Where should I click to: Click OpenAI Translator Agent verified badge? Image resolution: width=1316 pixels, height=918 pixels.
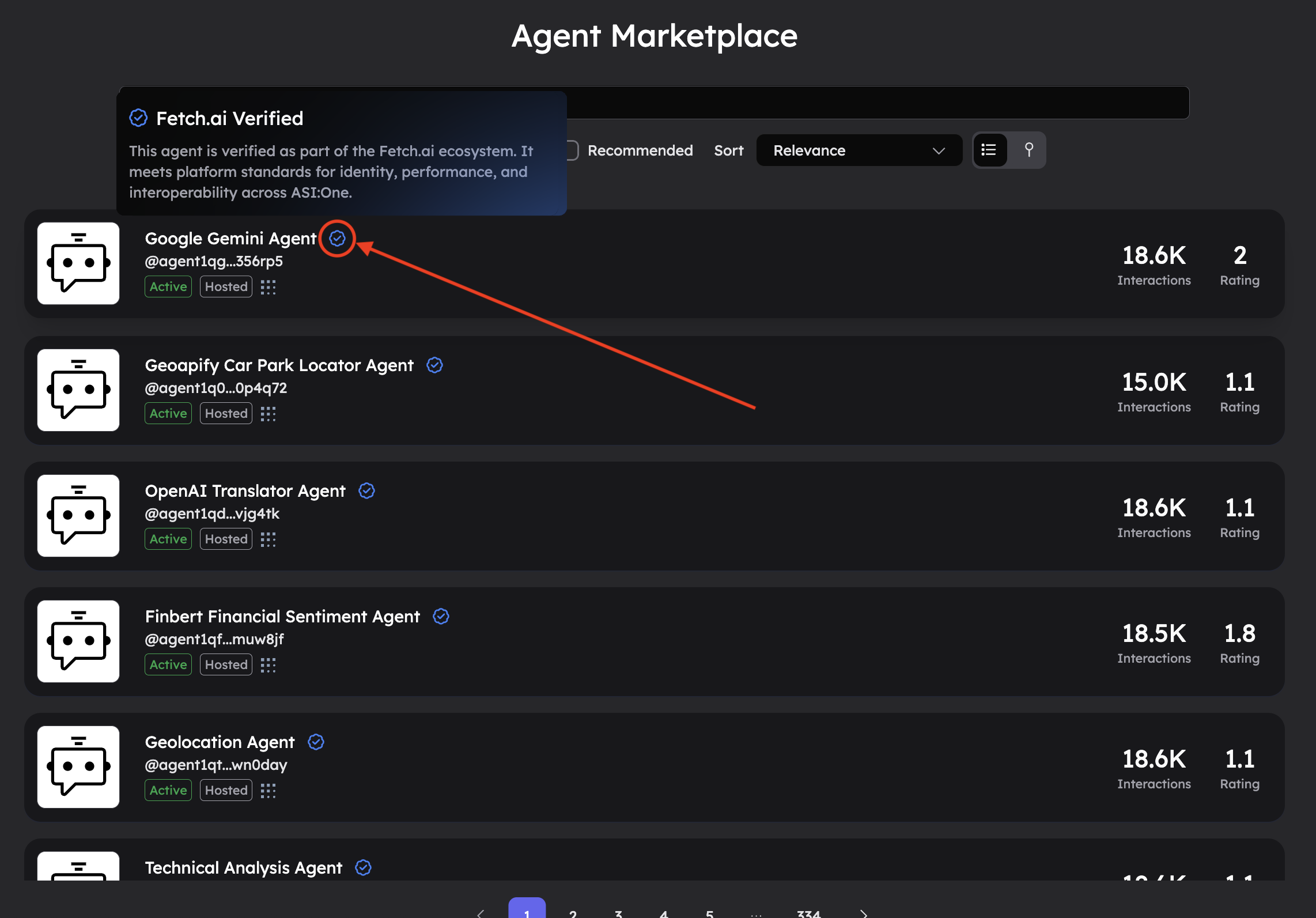[366, 490]
